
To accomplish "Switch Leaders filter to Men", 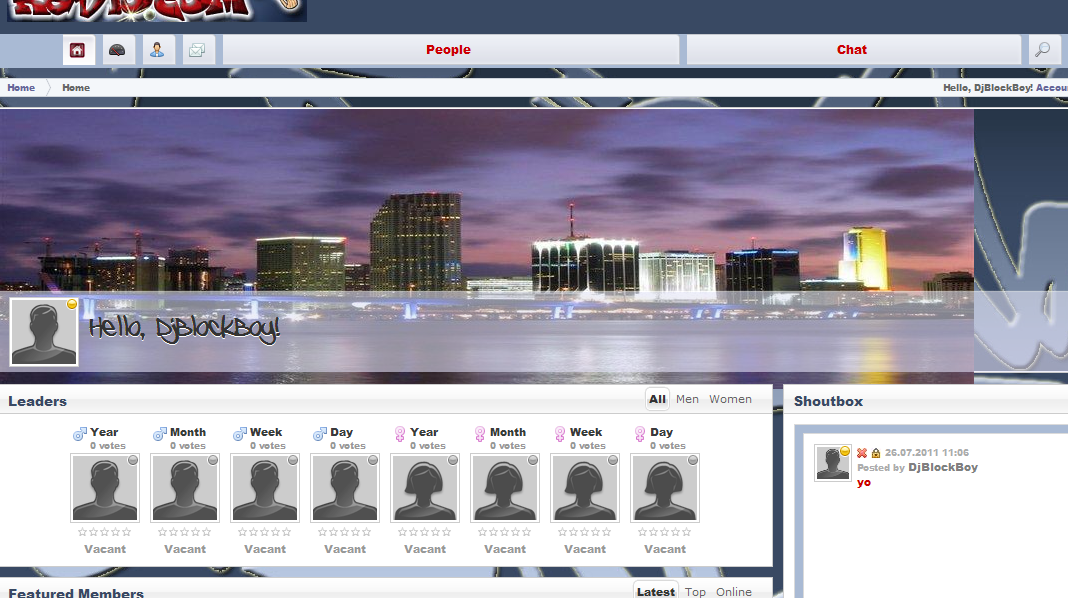I will click(x=687, y=399).
